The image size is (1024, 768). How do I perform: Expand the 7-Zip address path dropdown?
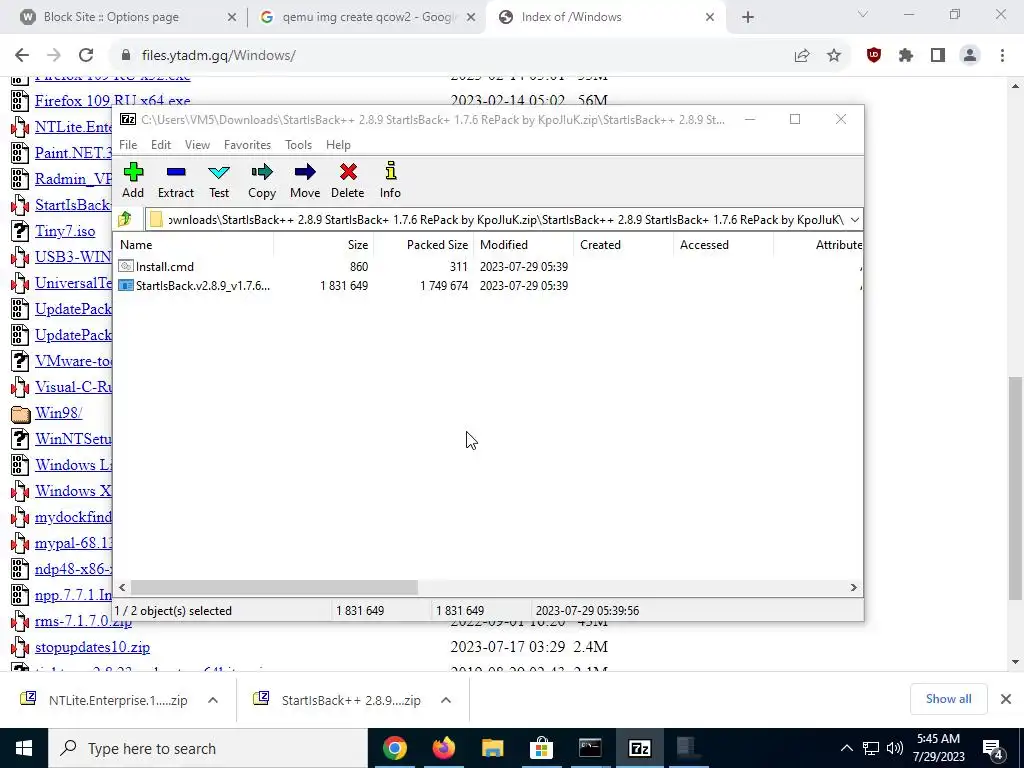854,219
